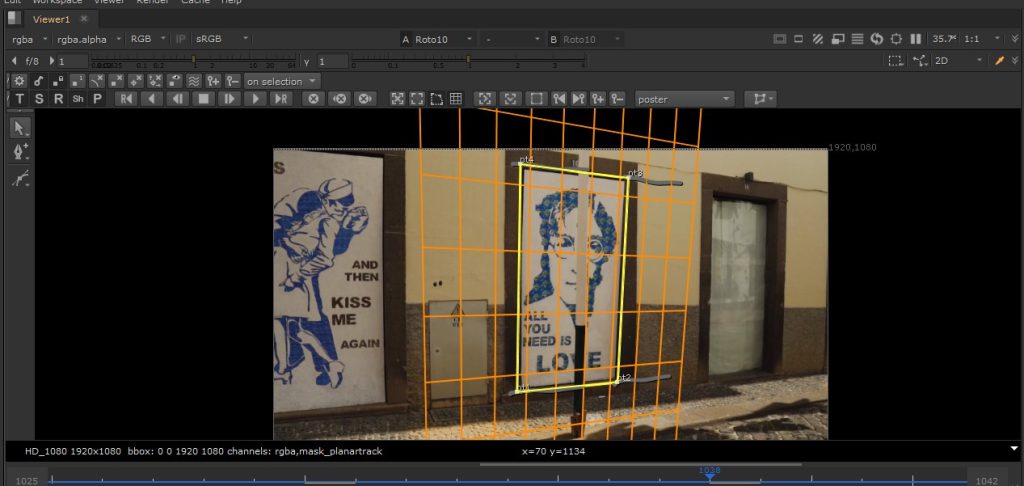This screenshot has width=1024, height=486.
Task: Switch to the Viewer1 tab
Action: tap(52, 19)
